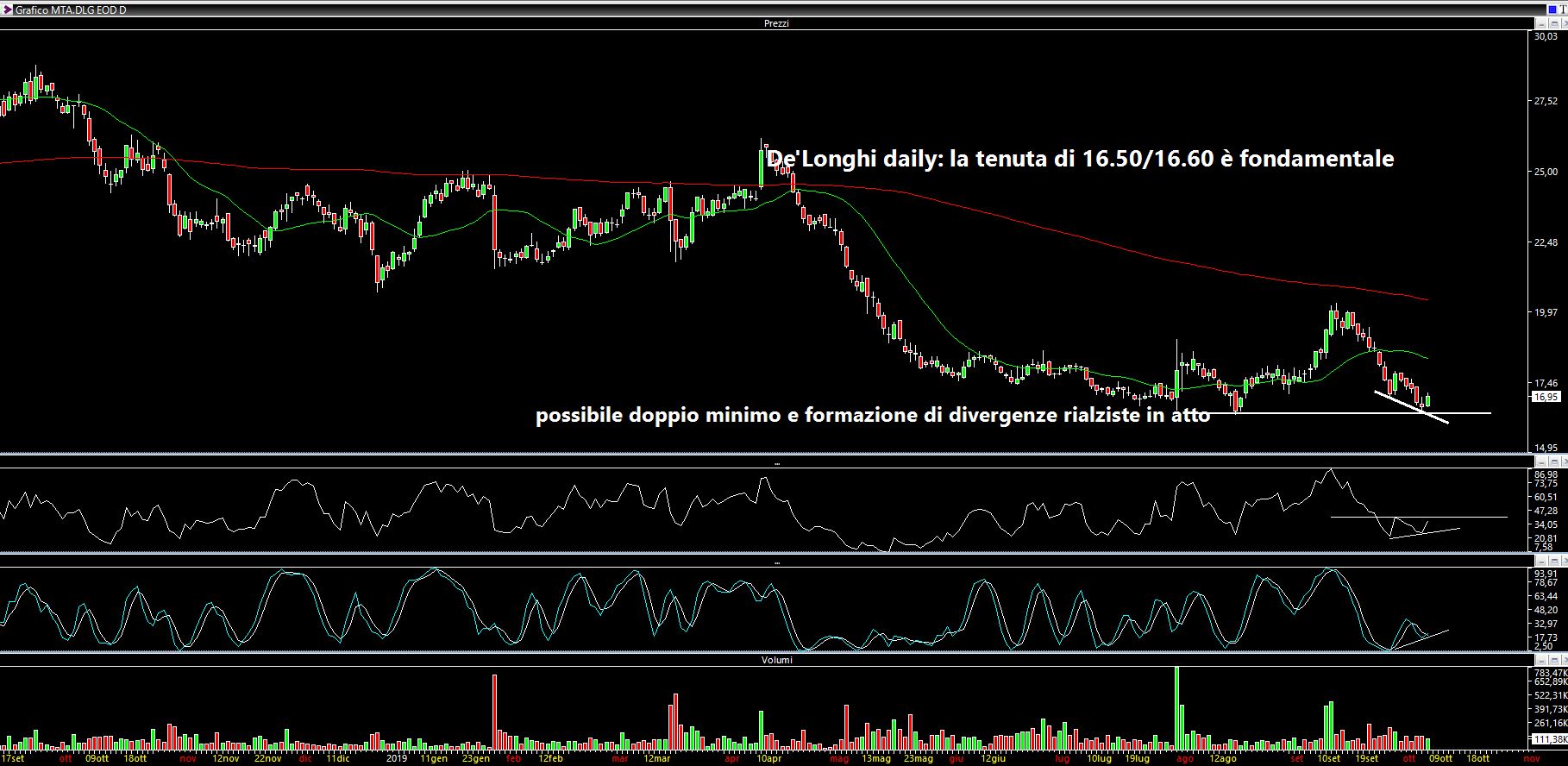Click the '12feb' date label
Screen dimensions: 1568x766
point(550,759)
